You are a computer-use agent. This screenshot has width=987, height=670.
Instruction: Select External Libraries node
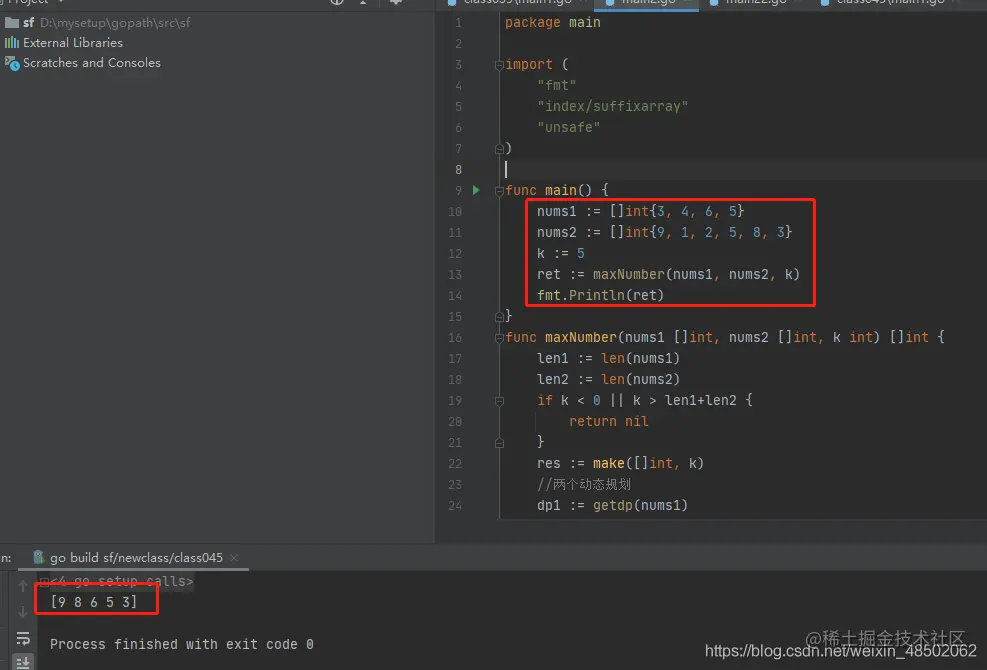[x=64, y=43]
